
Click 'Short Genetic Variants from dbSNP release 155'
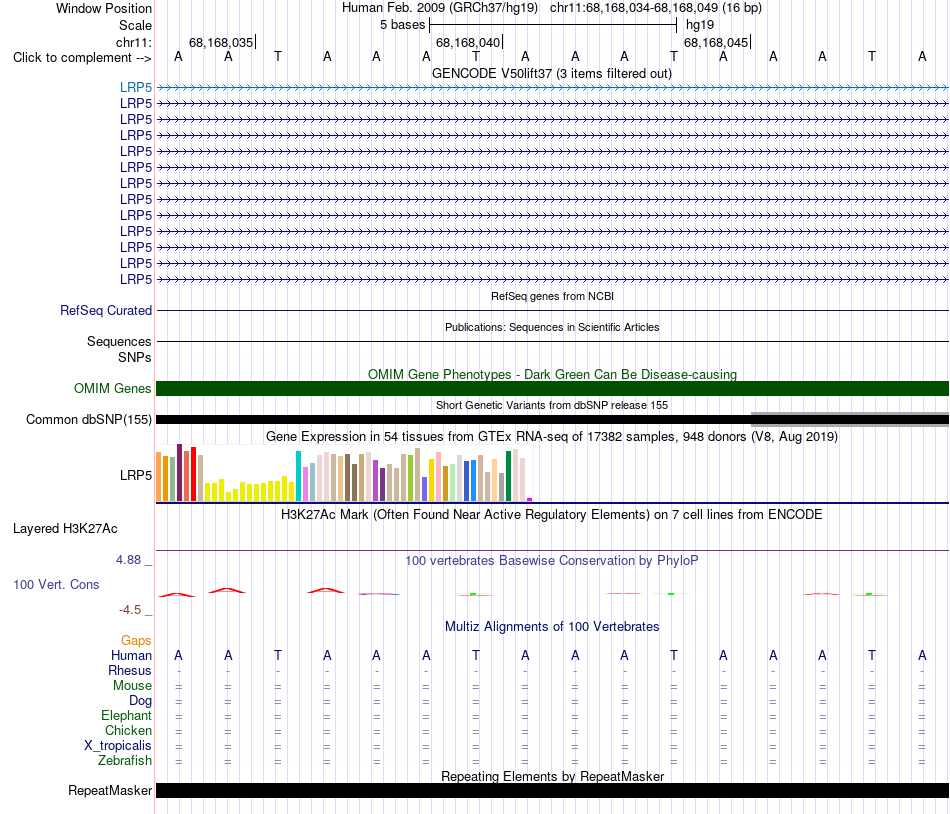[x=552, y=405]
